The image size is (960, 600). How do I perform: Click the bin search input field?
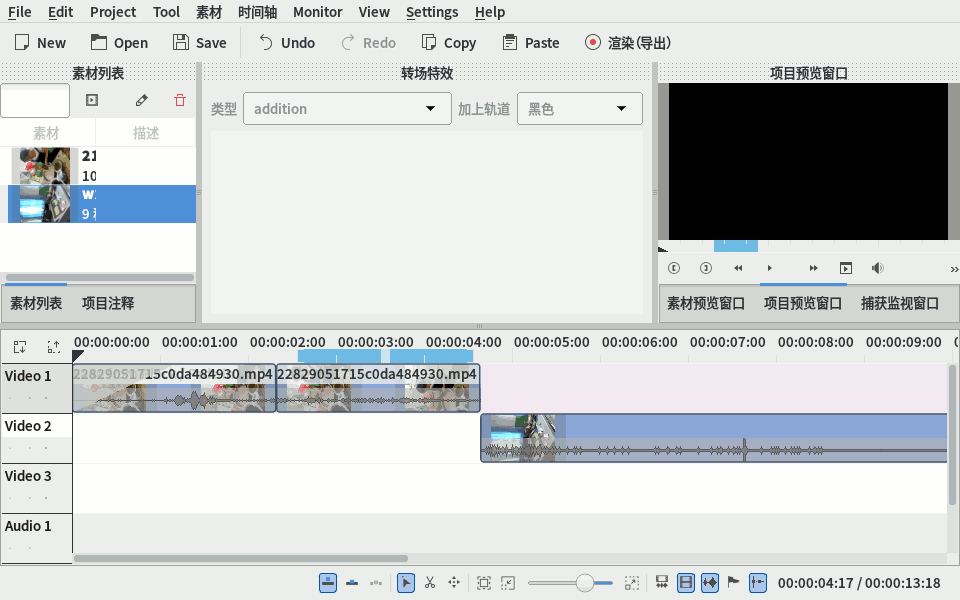click(x=35, y=100)
